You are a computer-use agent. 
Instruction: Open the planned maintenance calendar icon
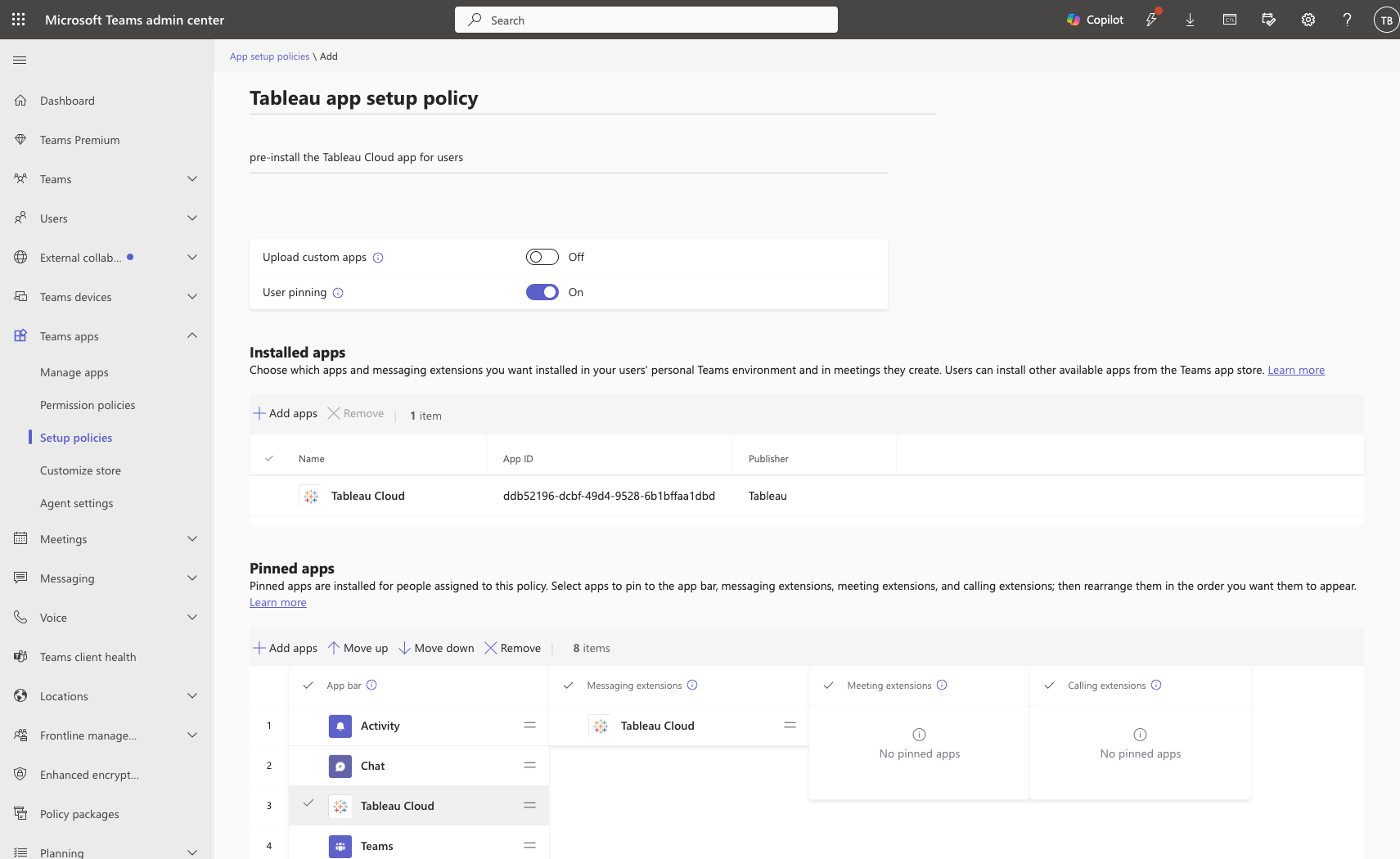tap(1268, 19)
